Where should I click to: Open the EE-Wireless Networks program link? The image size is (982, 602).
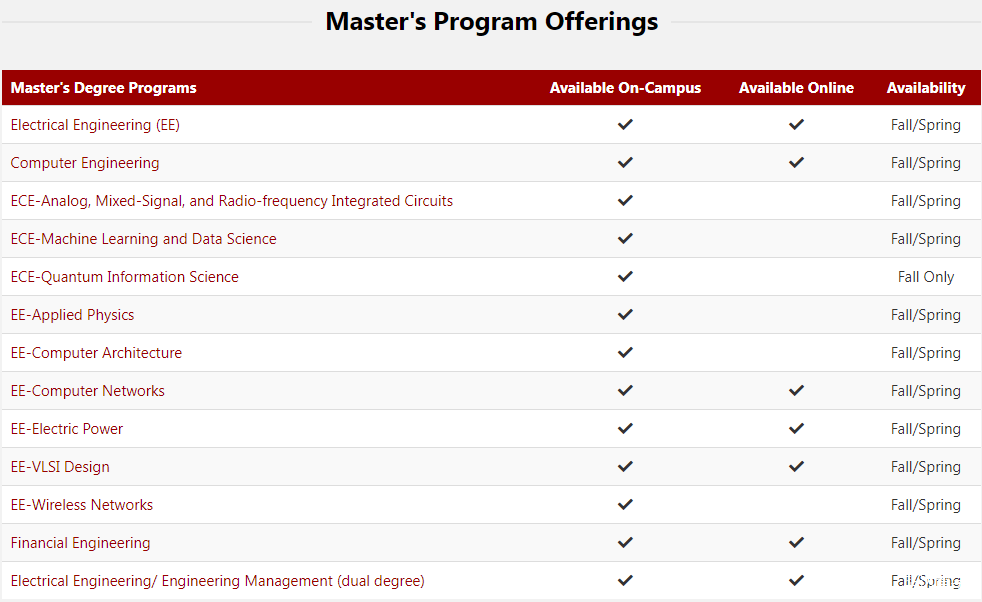[82, 505]
